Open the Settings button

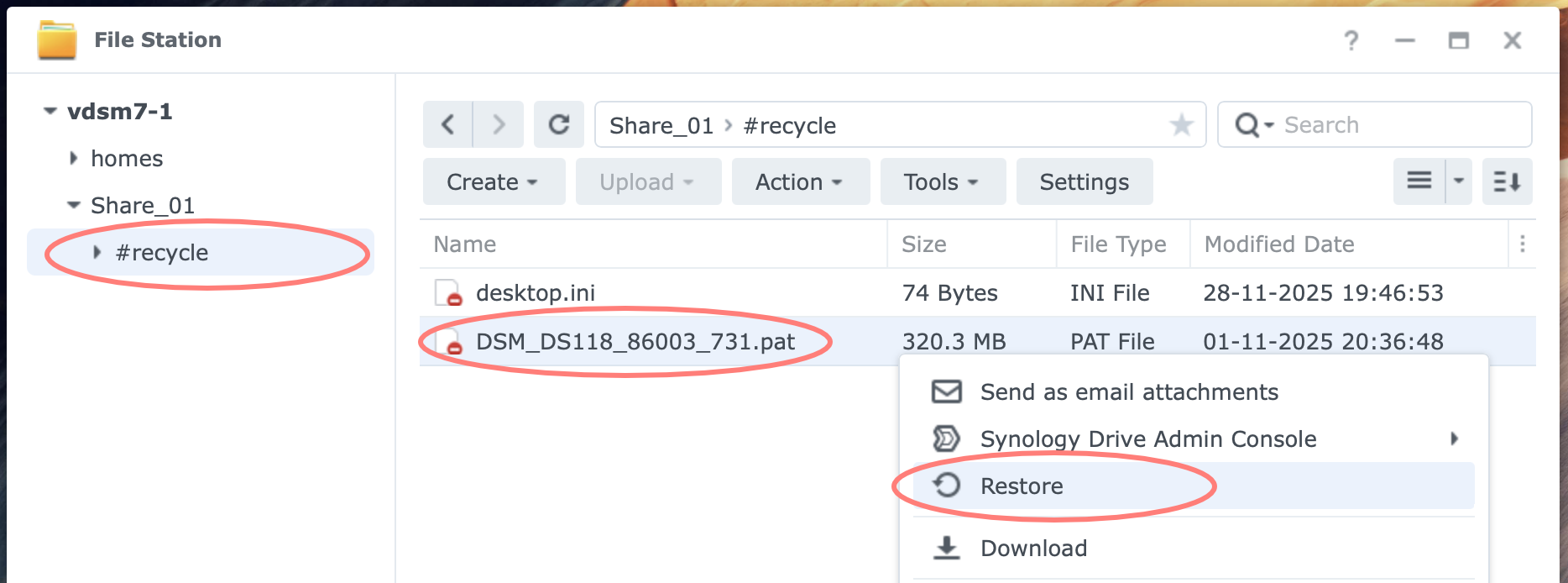tap(1085, 181)
